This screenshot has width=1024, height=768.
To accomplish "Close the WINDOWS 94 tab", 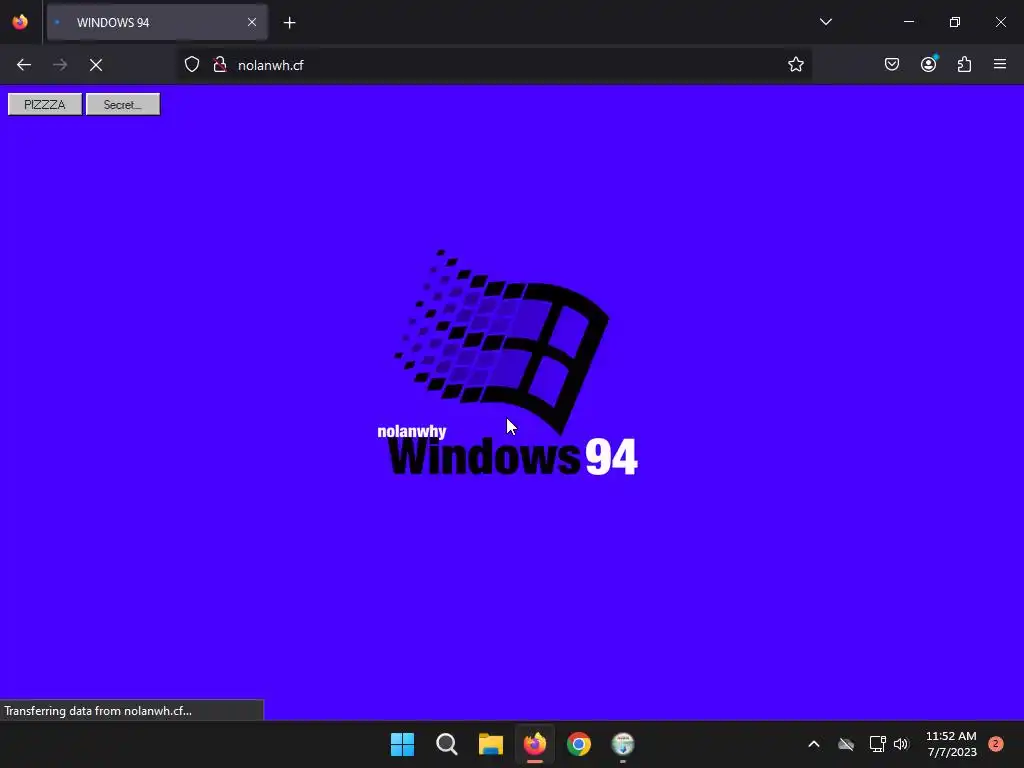I will [x=251, y=22].
